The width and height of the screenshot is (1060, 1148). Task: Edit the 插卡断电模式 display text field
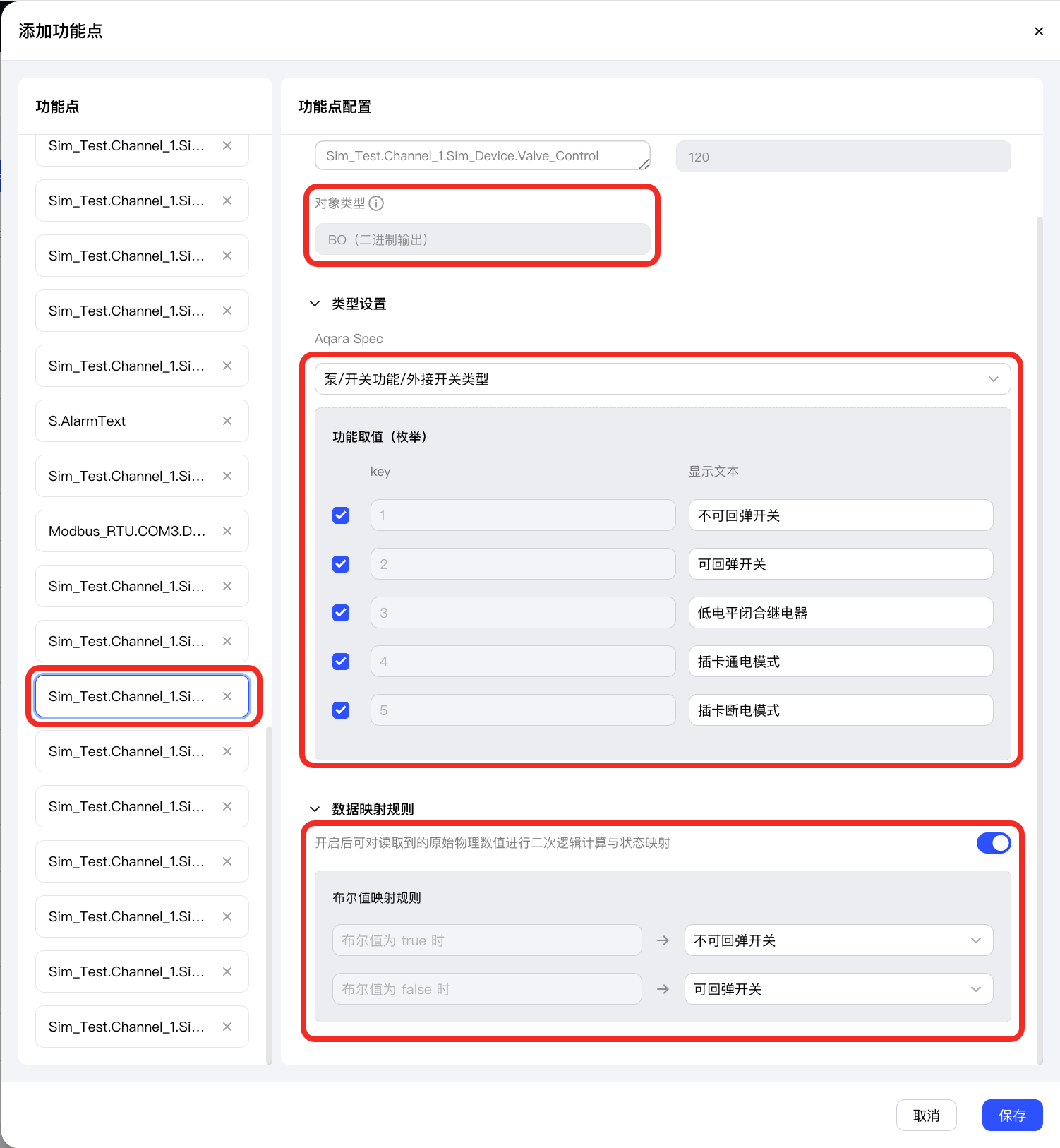pos(841,710)
